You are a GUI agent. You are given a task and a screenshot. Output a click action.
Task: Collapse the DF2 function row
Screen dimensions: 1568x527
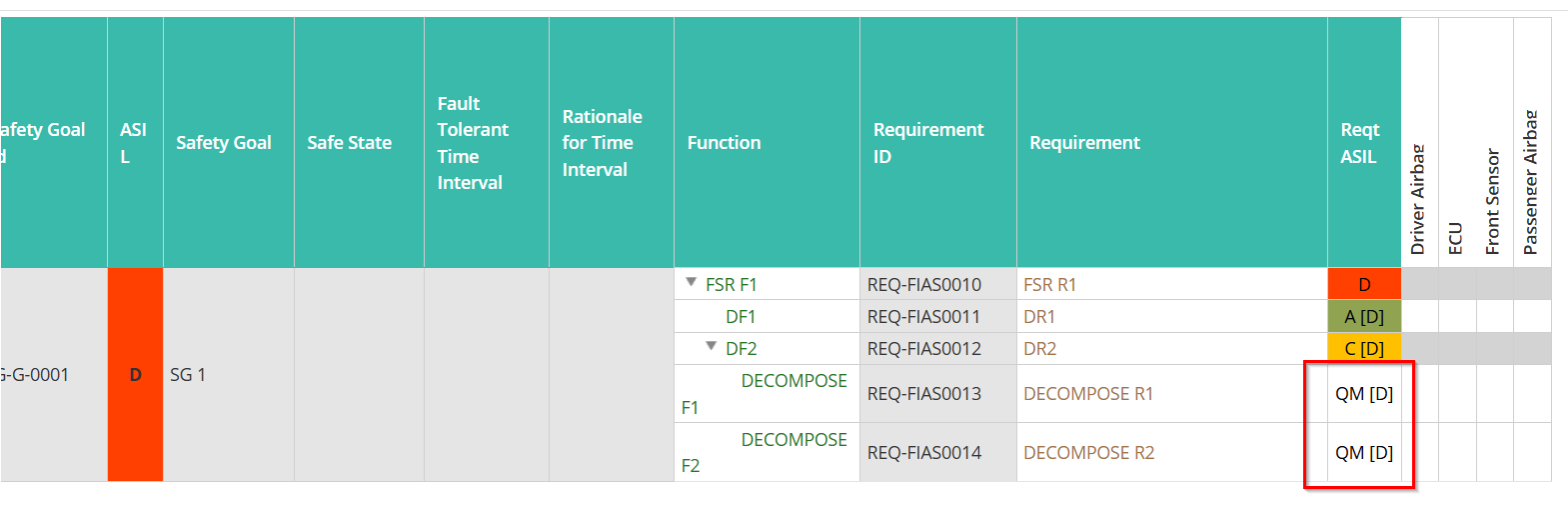point(711,347)
